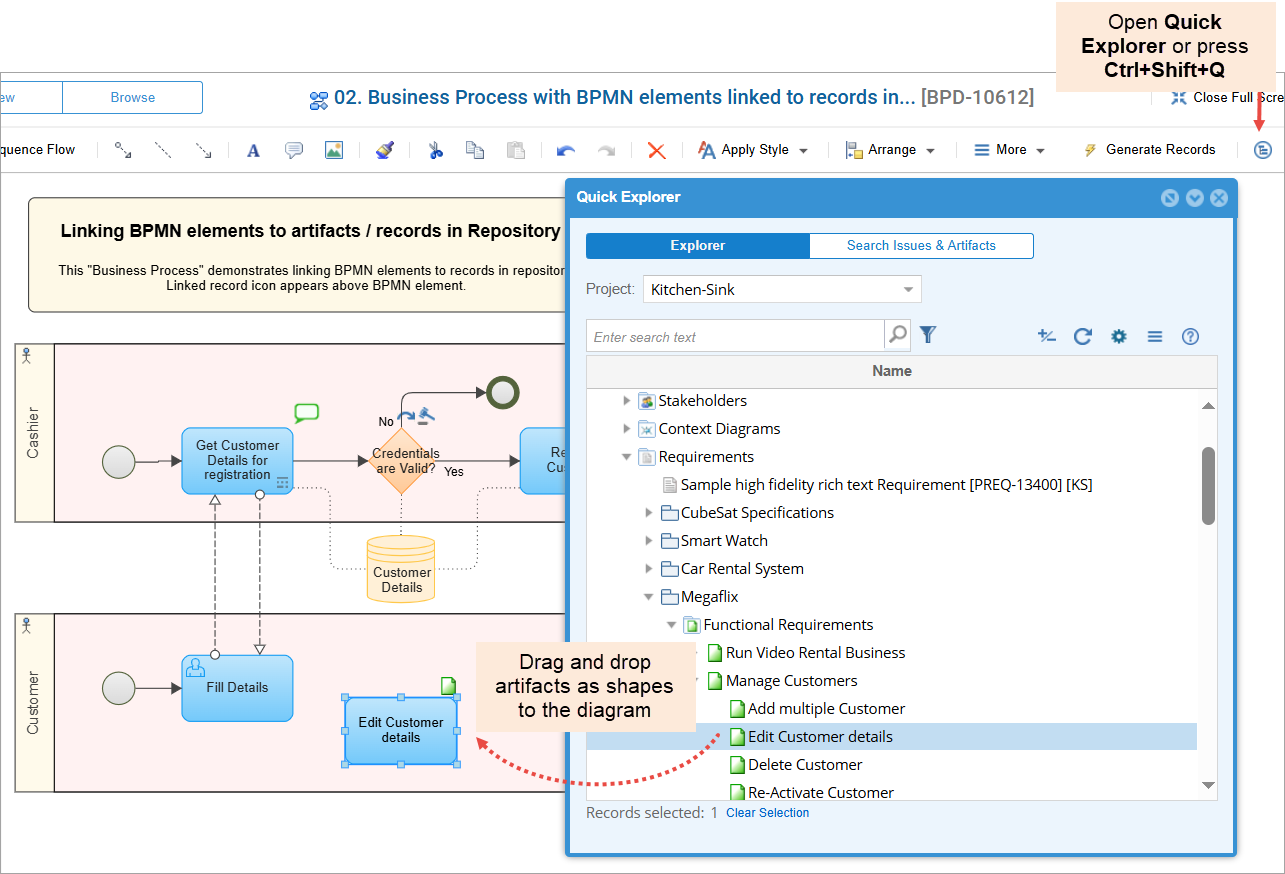The image size is (1285, 874).
Task: Open Quick Explorer settings gear
Action: point(1119,337)
